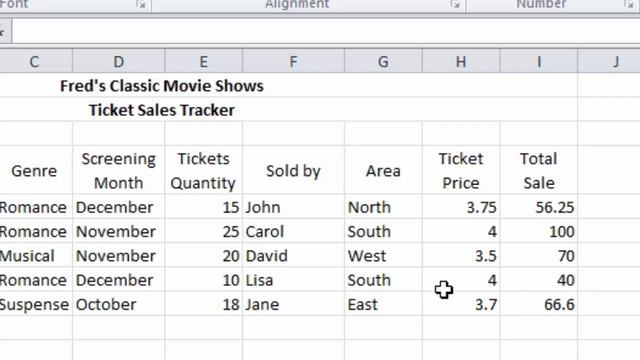Image resolution: width=640 pixels, height=360 pixels.
Task: Select column H header
Action: 461,62
